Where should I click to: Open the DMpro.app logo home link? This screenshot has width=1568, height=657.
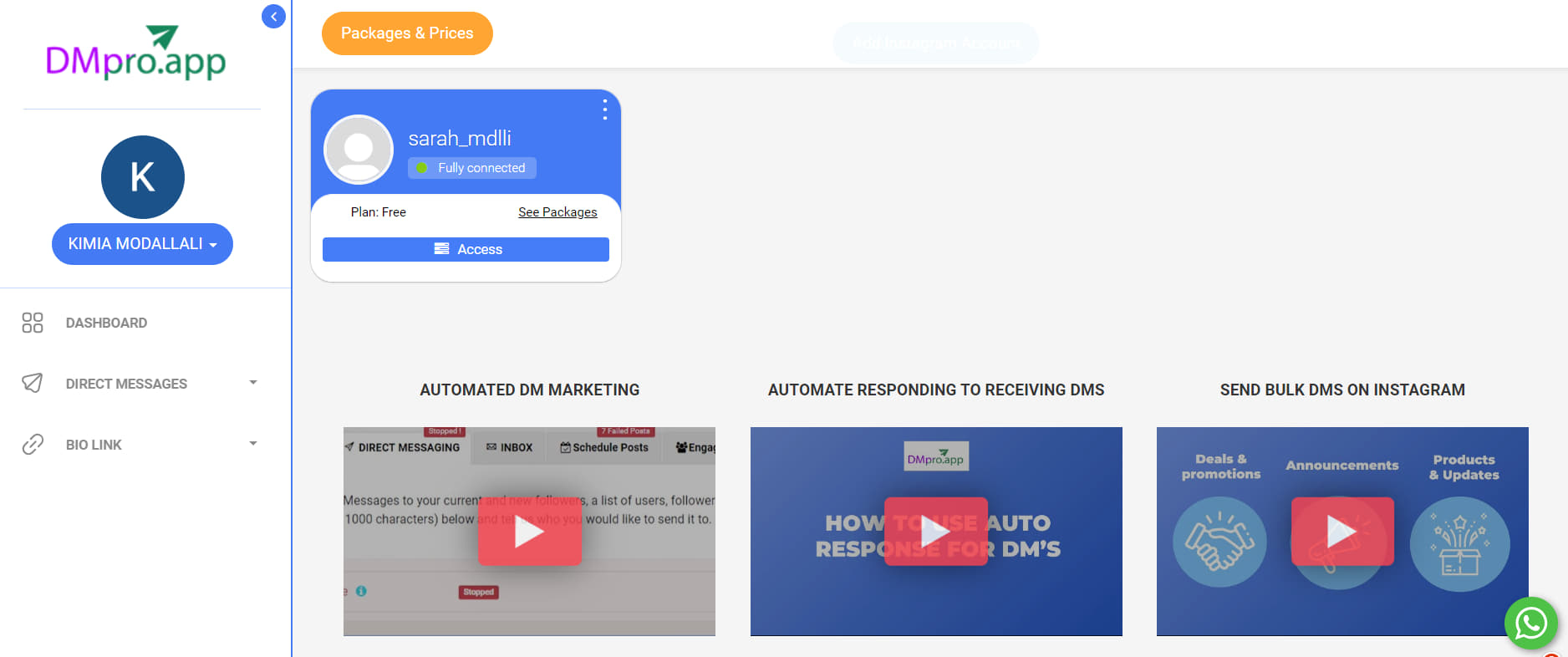tap(135, 53)
